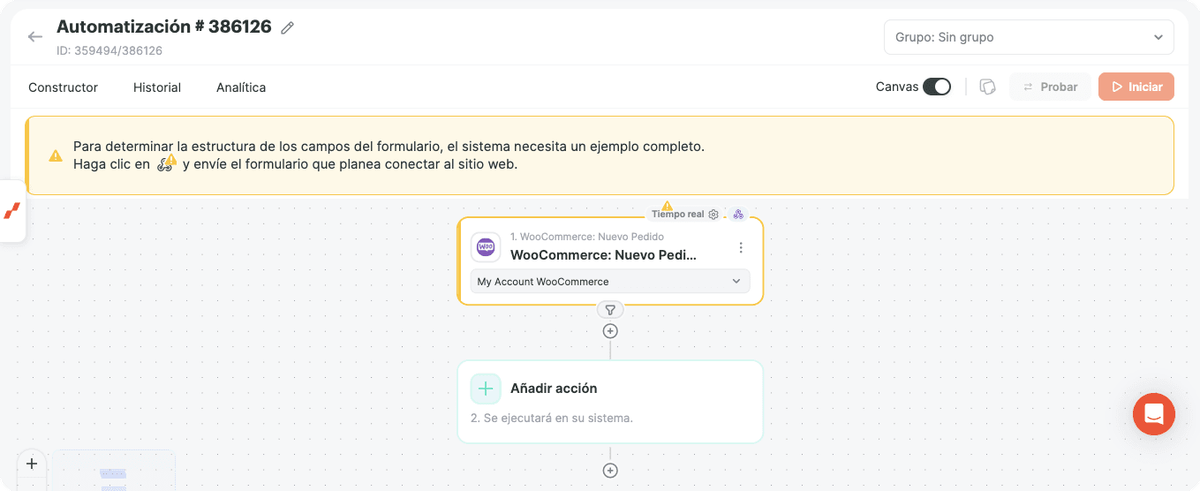
Task: Click the warning icon above Tiempo real
Action: coord(667,206)
